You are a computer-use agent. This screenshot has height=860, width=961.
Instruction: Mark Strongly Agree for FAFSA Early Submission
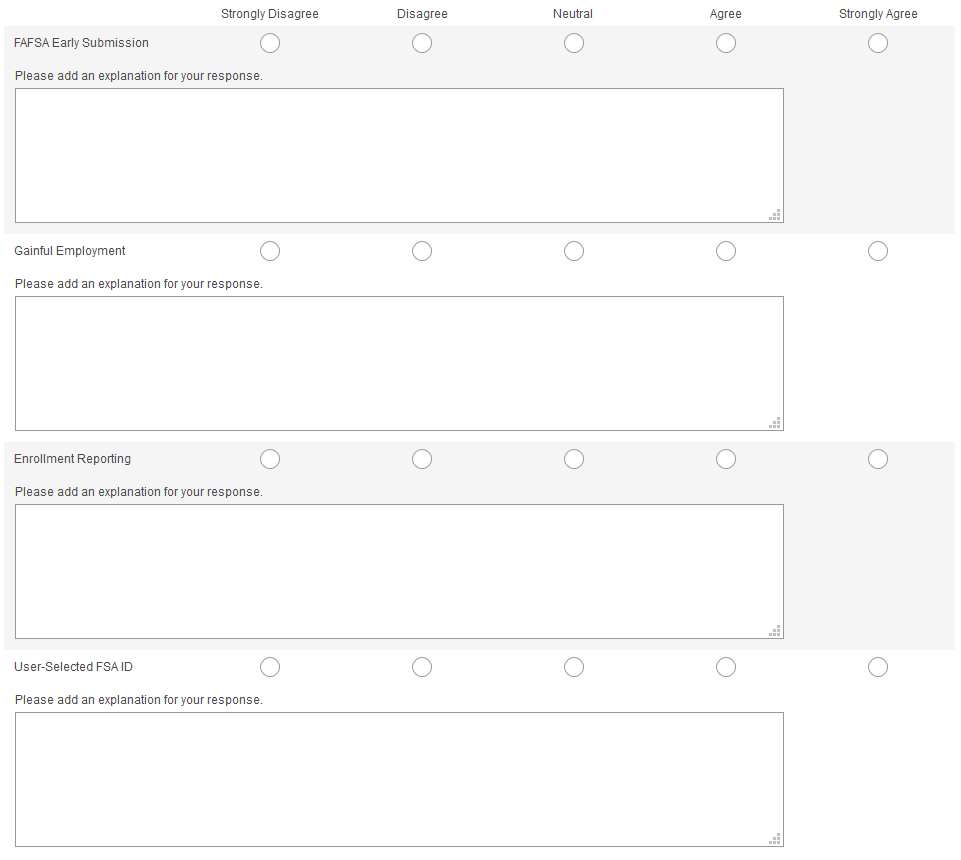[878, 43]
